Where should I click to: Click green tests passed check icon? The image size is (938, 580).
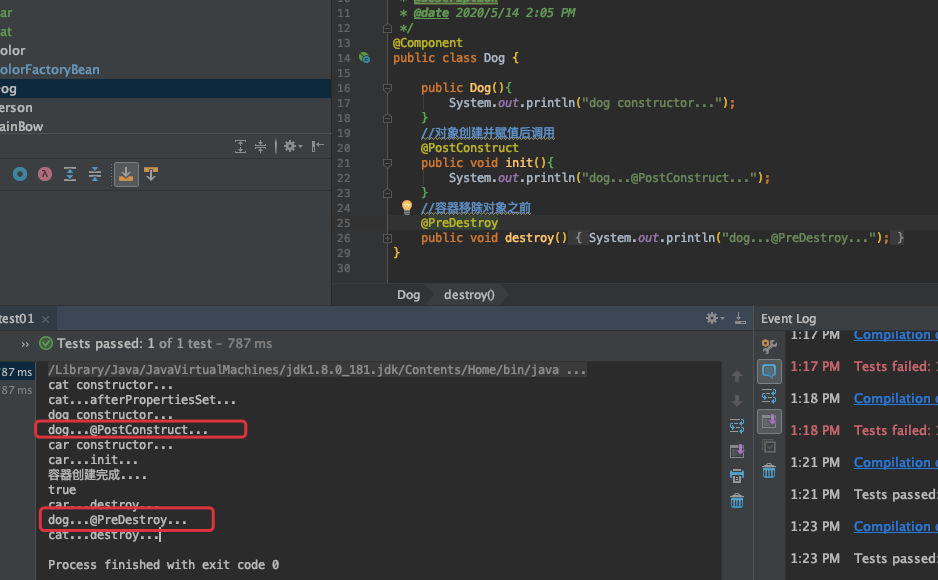pos(45,343)
